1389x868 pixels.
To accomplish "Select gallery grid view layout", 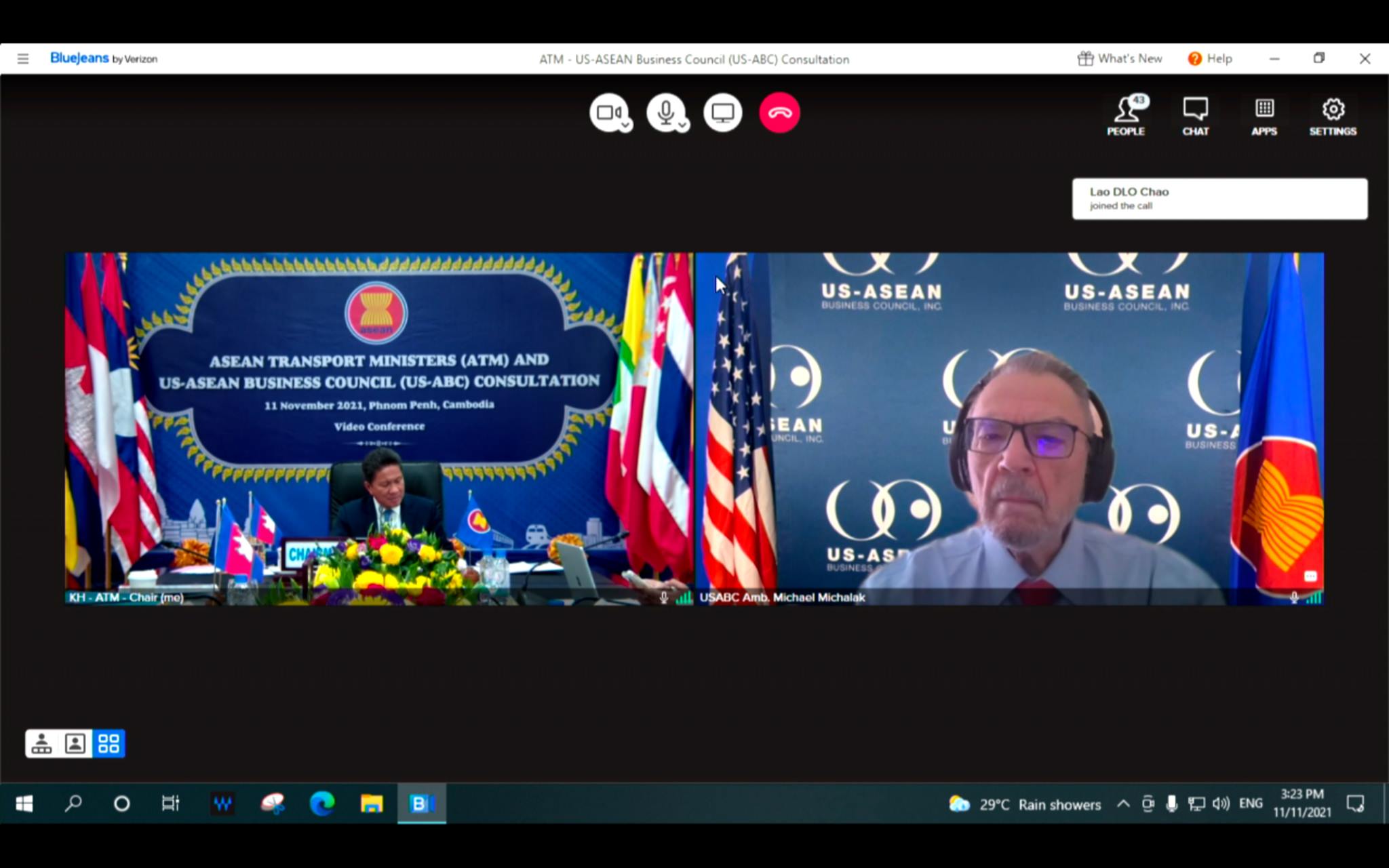I will [x=109, y=744].
